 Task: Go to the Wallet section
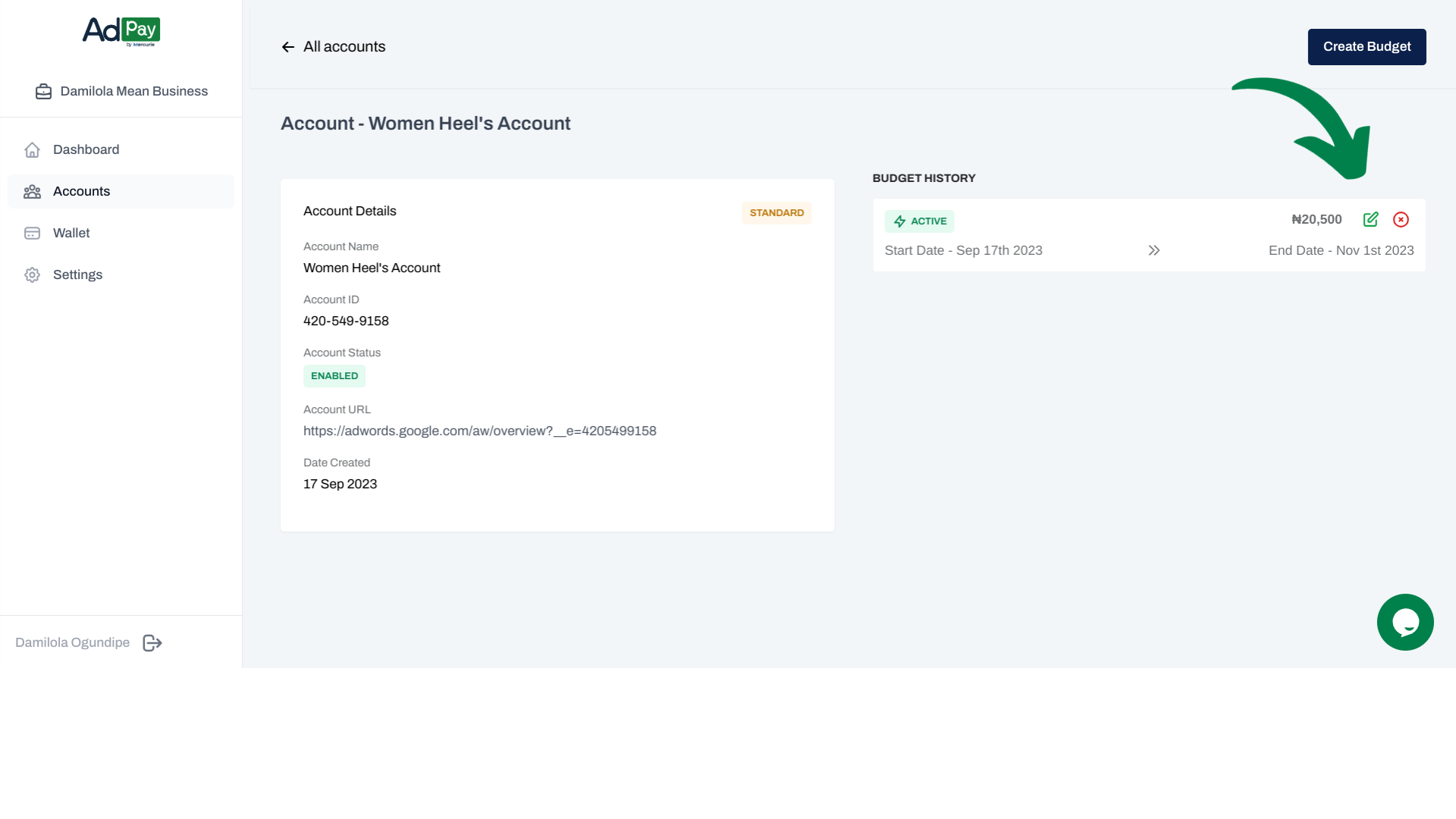click(x=71, y=234)
